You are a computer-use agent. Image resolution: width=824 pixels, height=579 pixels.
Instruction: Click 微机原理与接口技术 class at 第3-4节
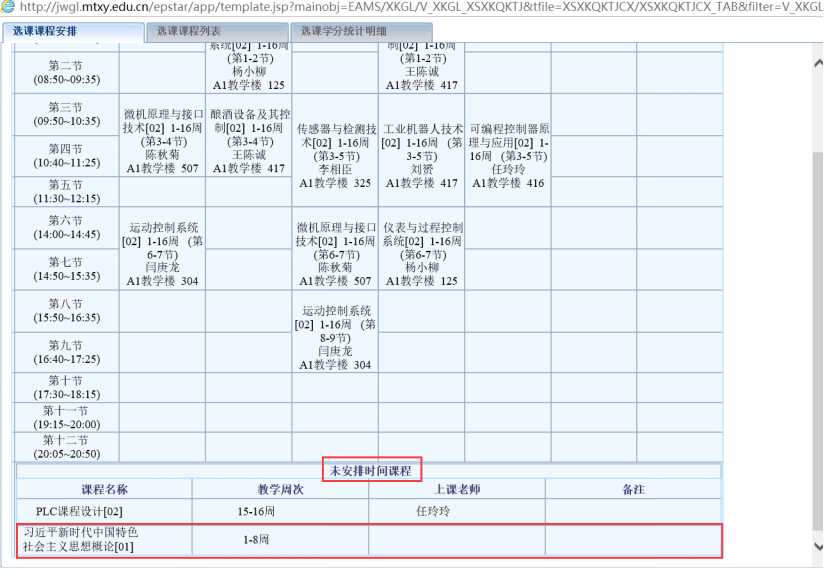162,142
